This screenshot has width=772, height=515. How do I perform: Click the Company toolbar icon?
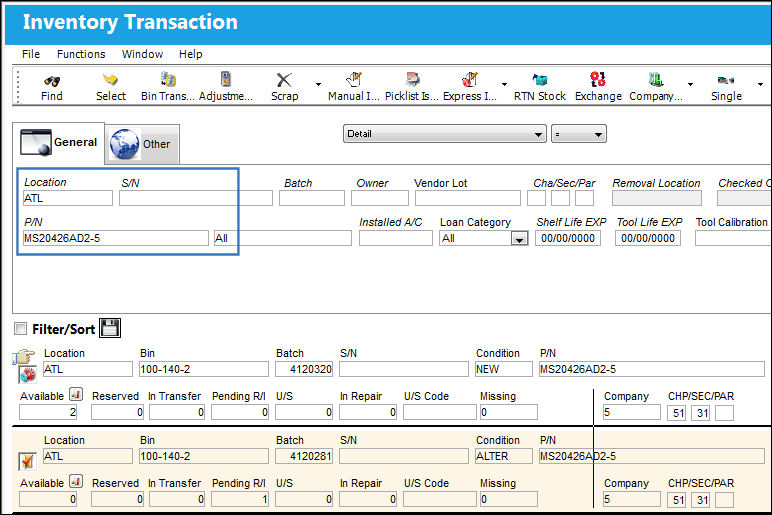coord(656,79)
